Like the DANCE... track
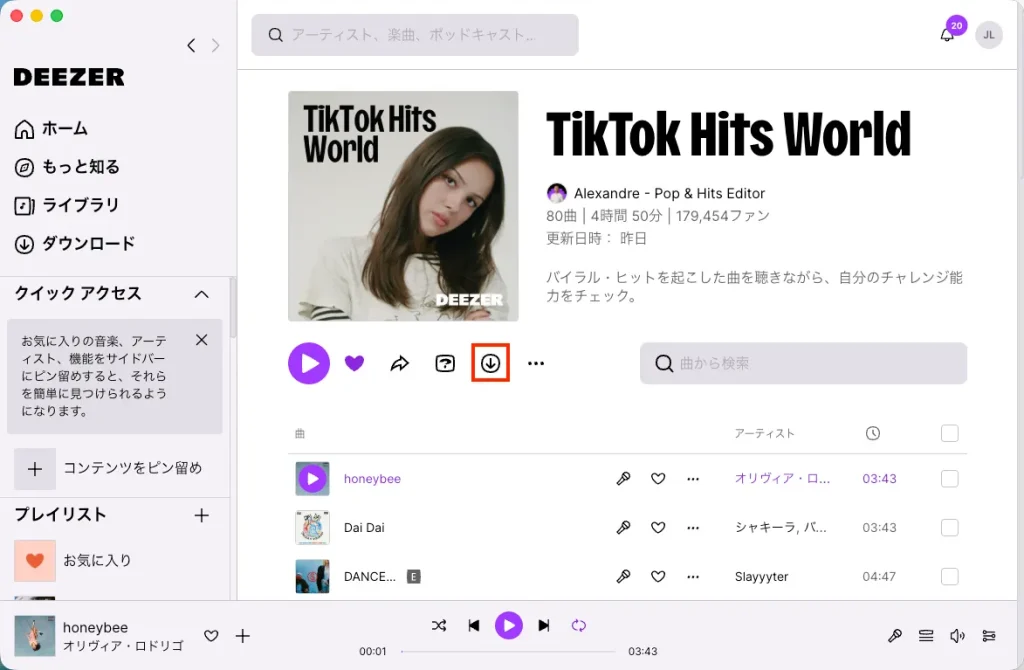Screen dimensions: 1024x670 658,576
